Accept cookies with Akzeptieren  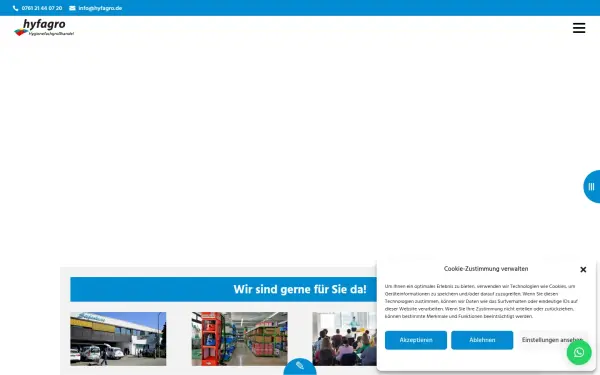[x=416, y=340]
